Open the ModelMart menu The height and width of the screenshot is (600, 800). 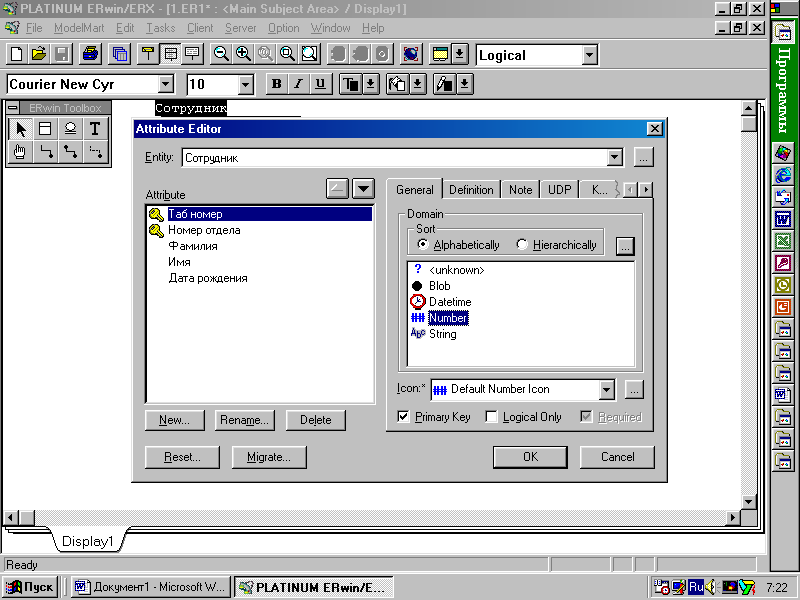tap(79, 28)
